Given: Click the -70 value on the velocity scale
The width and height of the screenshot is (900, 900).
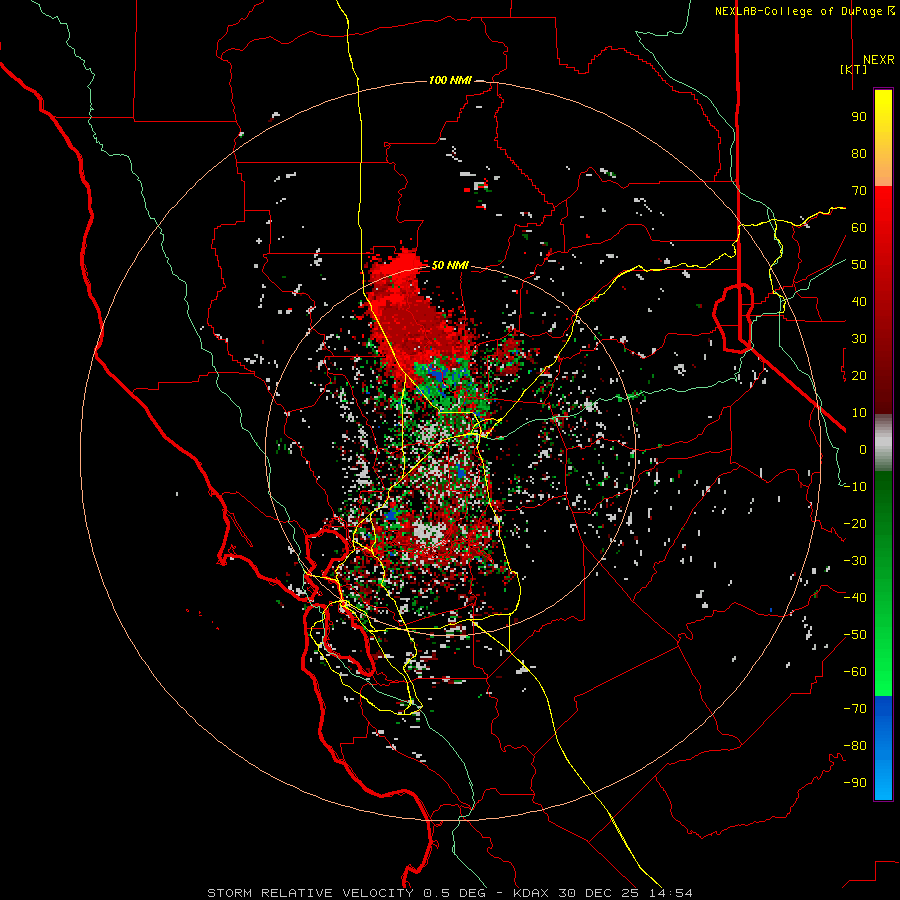Looking at the screenshot, I should pos(855,709).
